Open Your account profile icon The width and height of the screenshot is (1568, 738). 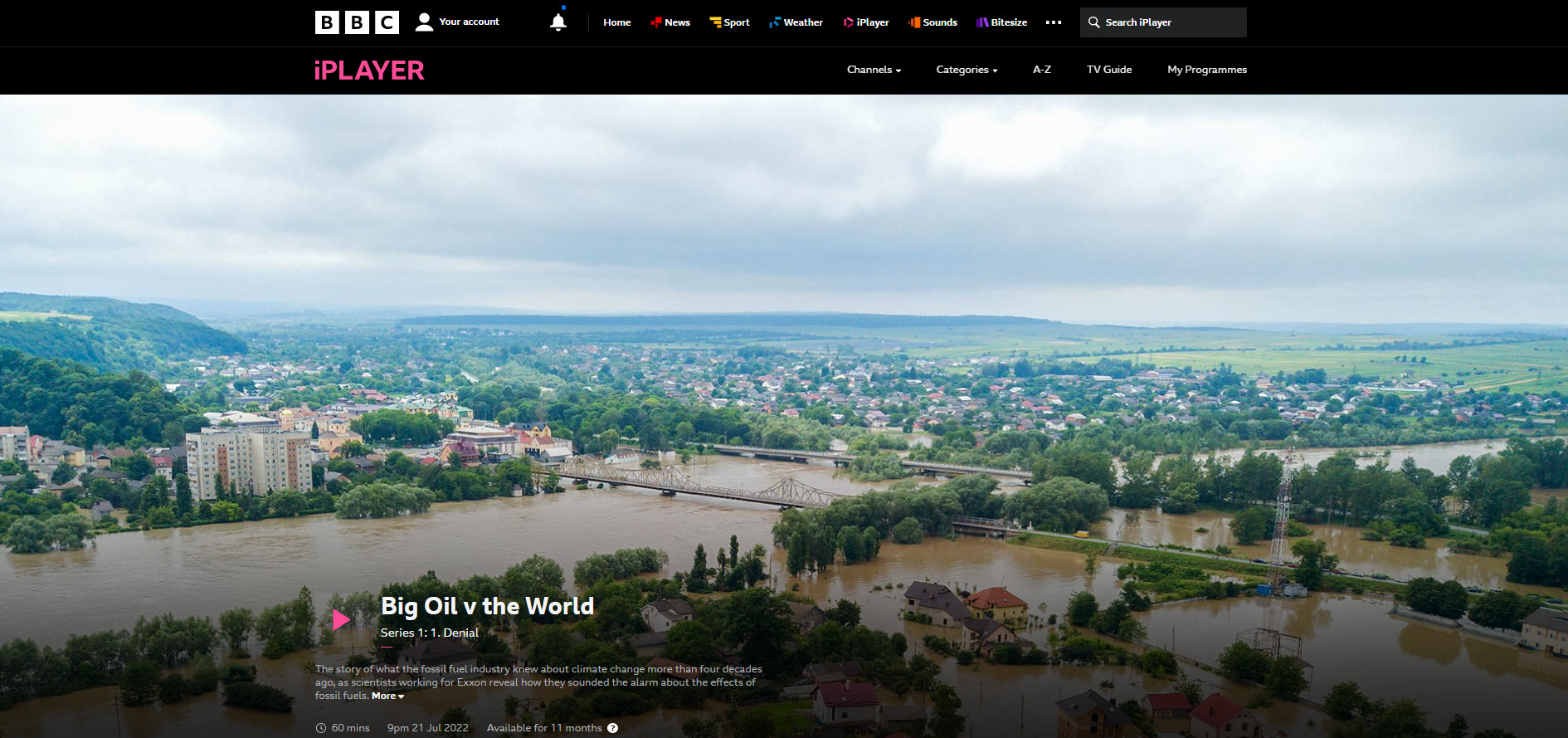[x=424, y=22]
